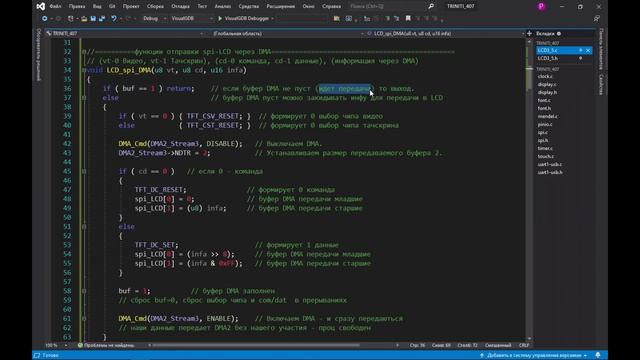Viewport: 640px width, 360px height.
Task: Click the feedback icon at toolbar right
Action: coord(597,18)
